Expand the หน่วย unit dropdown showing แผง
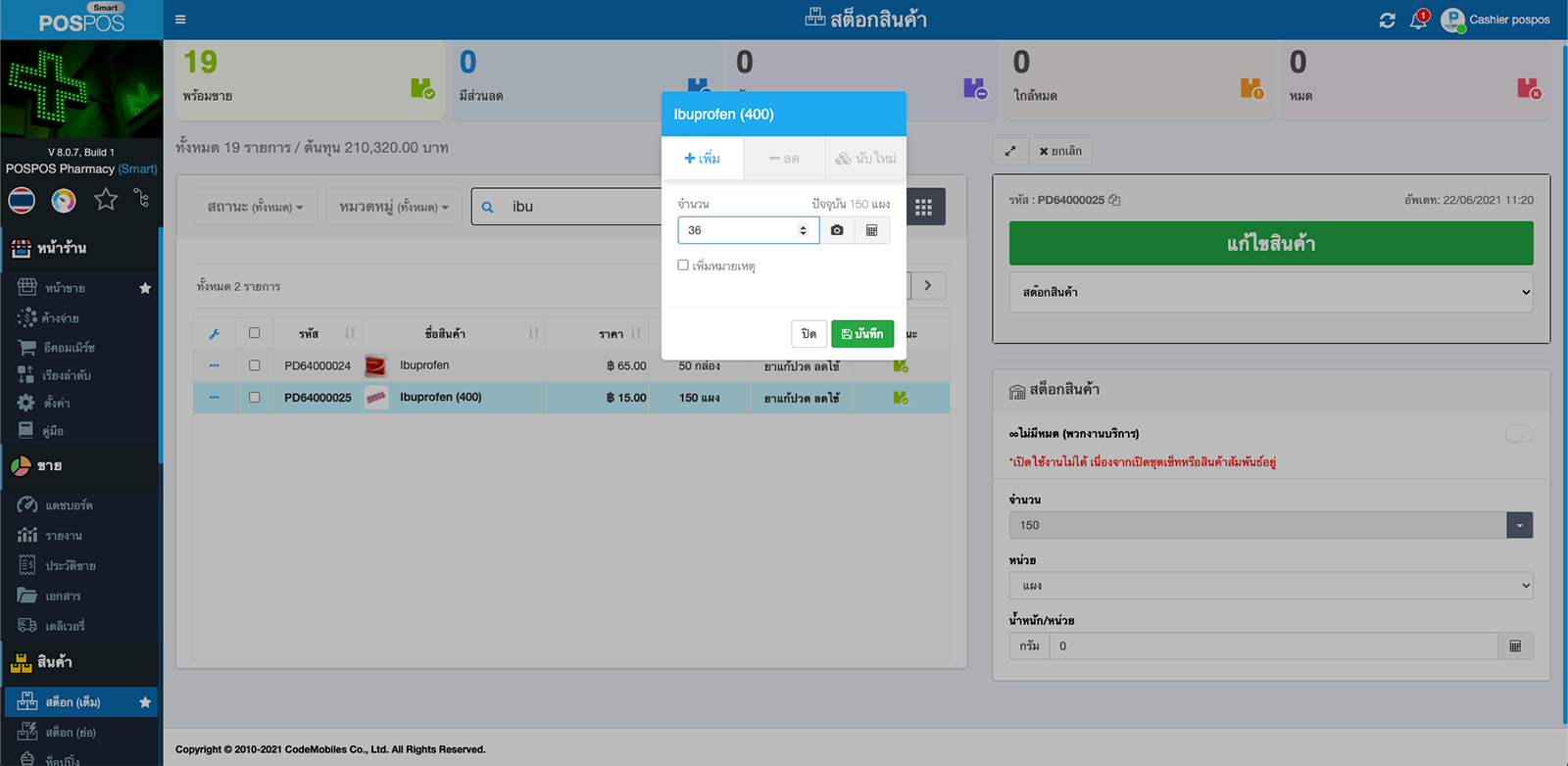1568x766 pixels. [x=1270, y=586]
